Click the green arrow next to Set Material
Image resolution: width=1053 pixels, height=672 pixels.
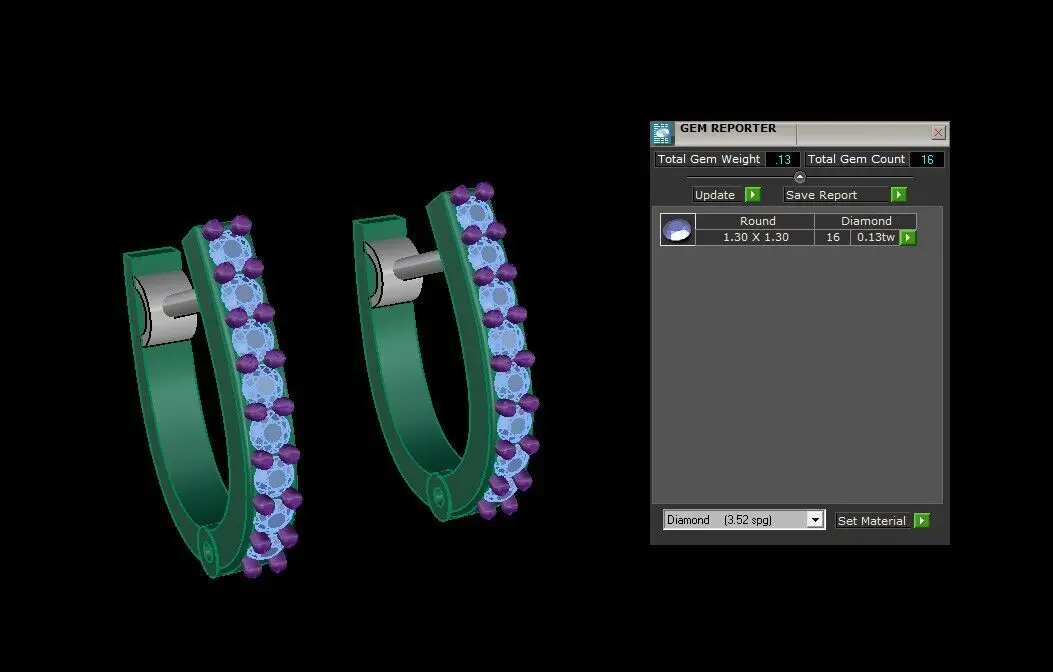(x=921, y=521)
